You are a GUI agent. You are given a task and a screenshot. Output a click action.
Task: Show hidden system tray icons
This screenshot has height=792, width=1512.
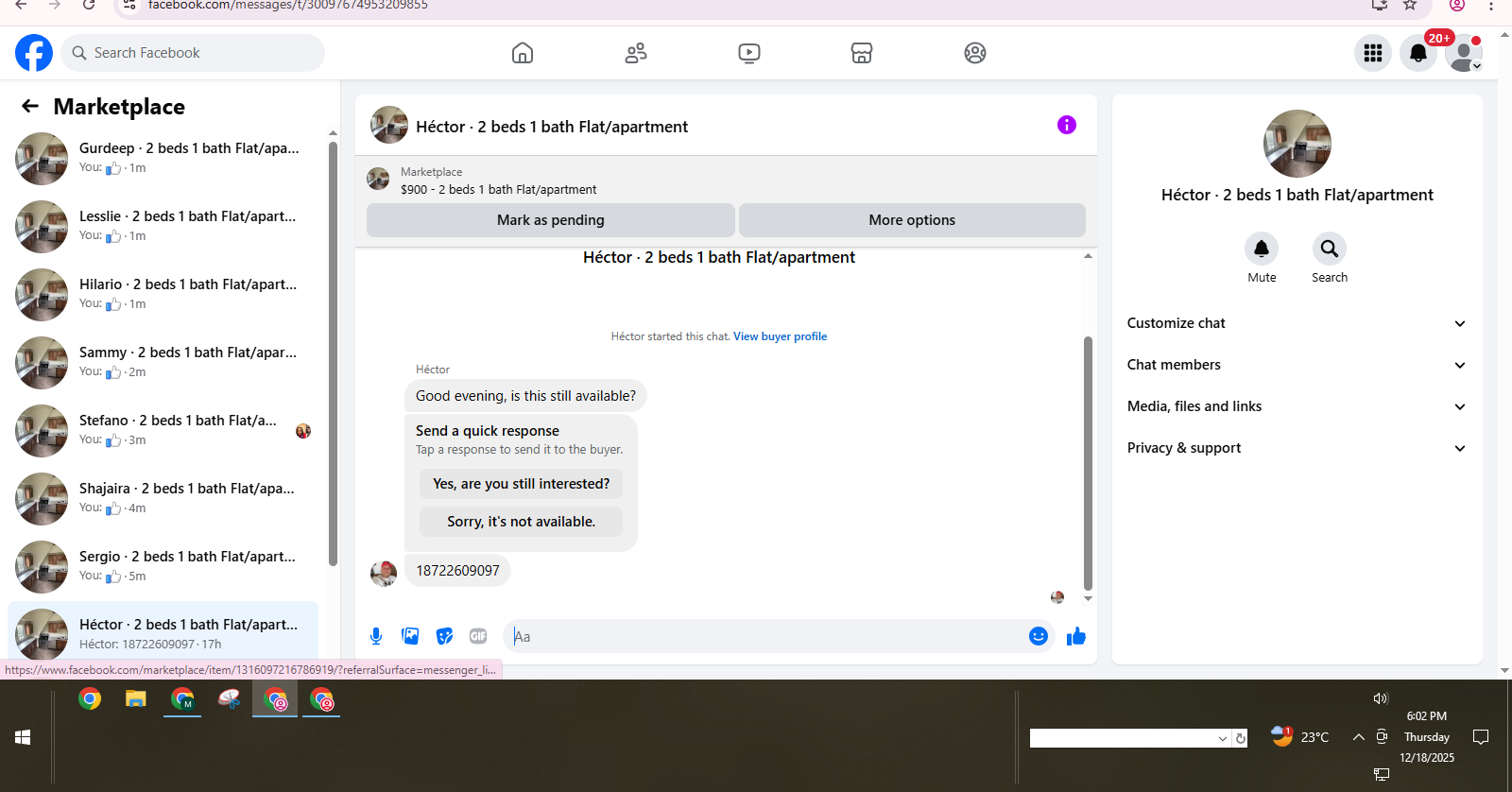pos(1358,737)
